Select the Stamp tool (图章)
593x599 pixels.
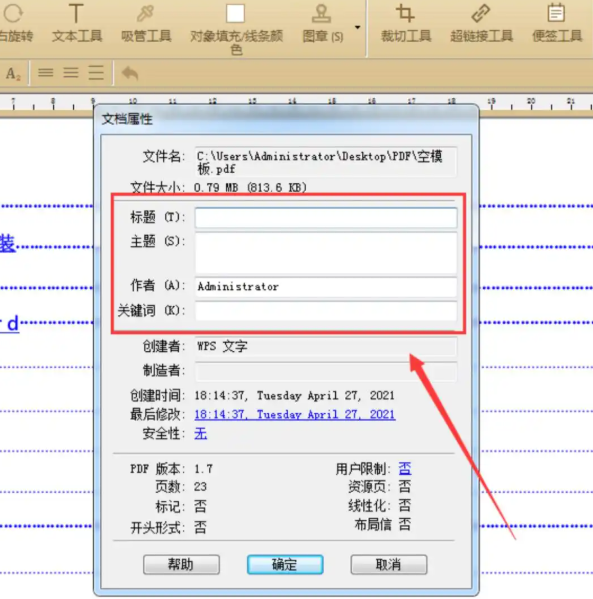pyautogui.click(x=322, y=24)
